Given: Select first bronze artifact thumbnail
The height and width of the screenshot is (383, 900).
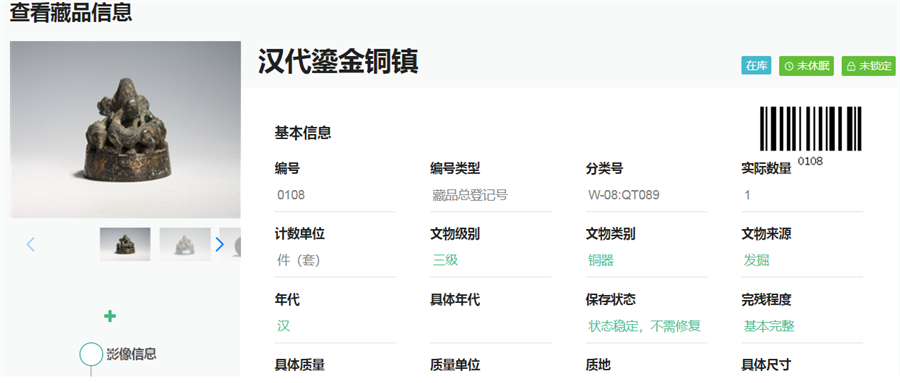Looking at the screenshot, I should [125, 244].
